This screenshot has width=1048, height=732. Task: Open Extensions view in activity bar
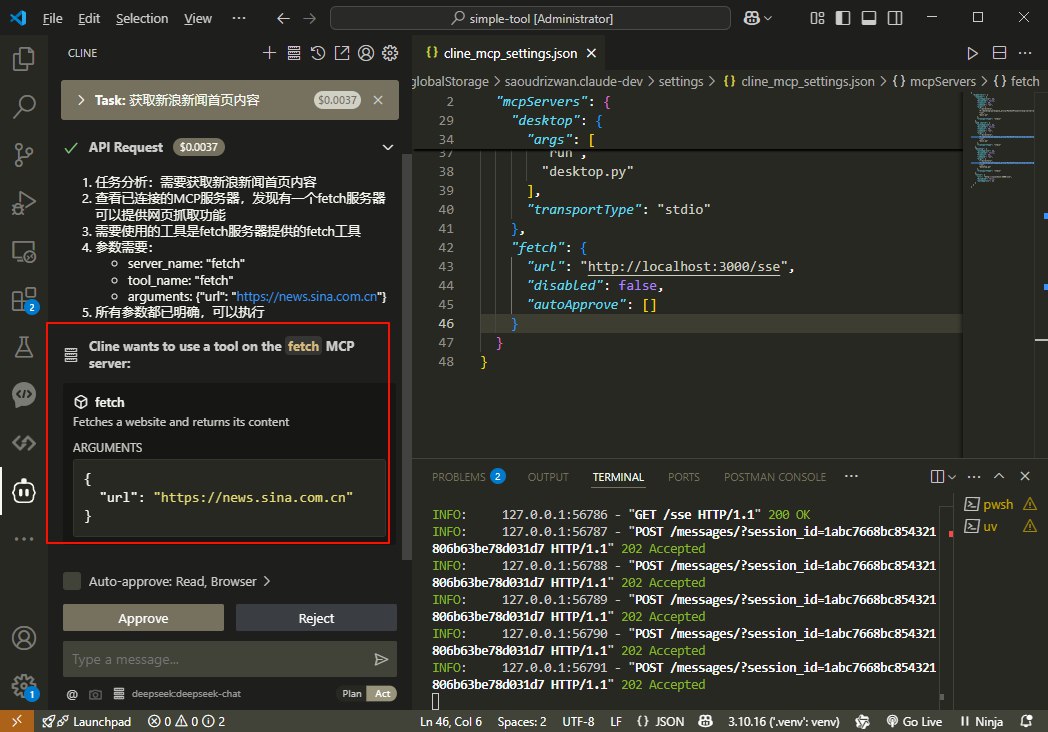[23, 299]
